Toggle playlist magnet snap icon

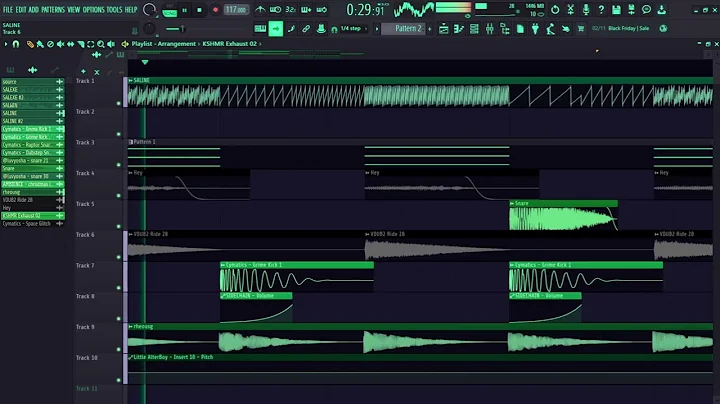[16, 44]
